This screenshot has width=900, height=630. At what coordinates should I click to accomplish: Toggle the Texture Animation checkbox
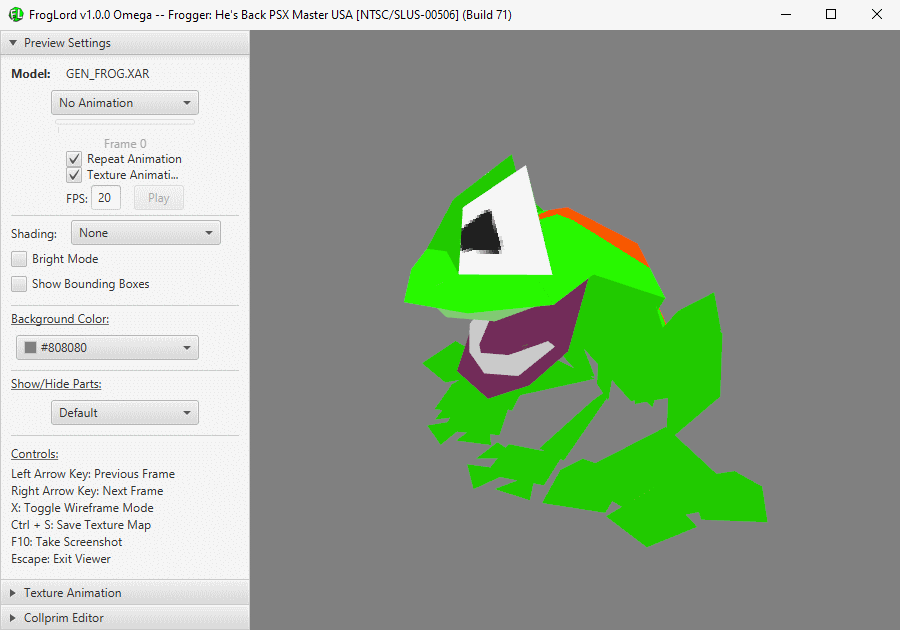pyautogui.click(x=74, y=175)
